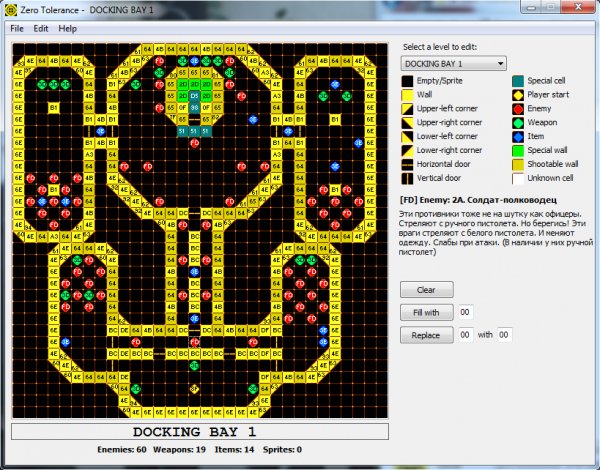Open the File menu
The image size is (600, 470).
point(17,29)
